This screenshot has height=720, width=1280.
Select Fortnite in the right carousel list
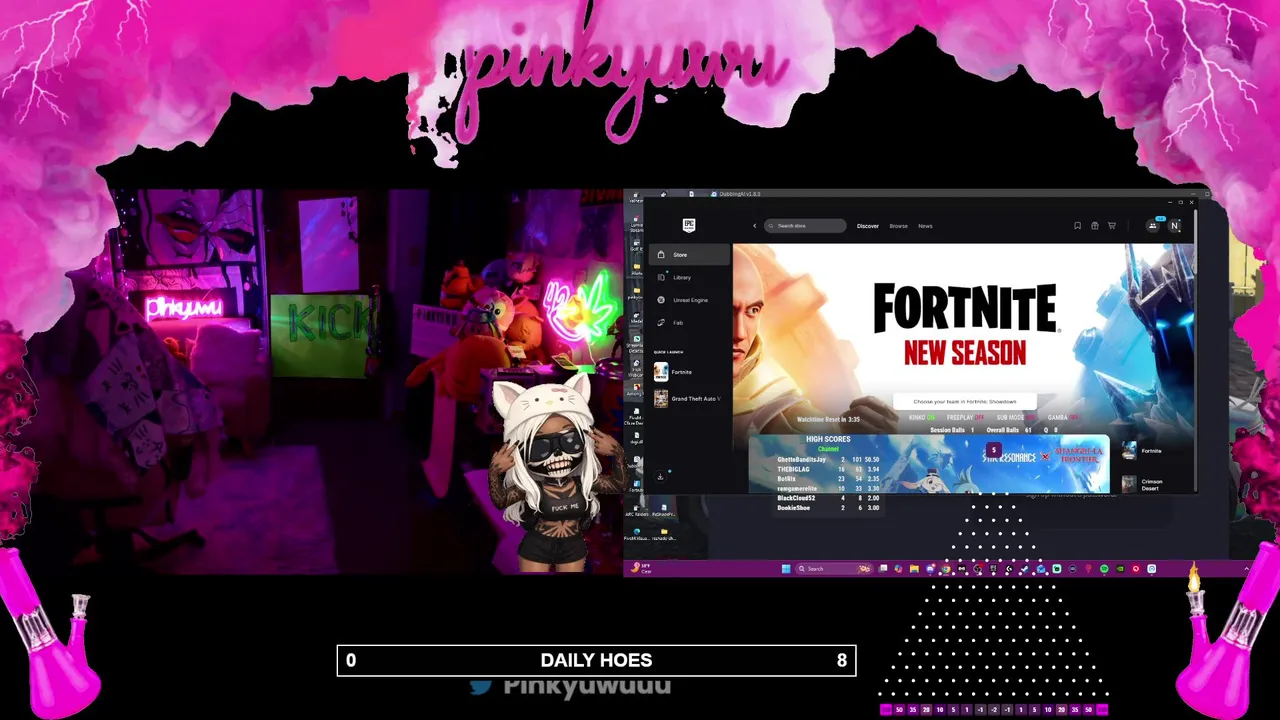pos(1142,452)
